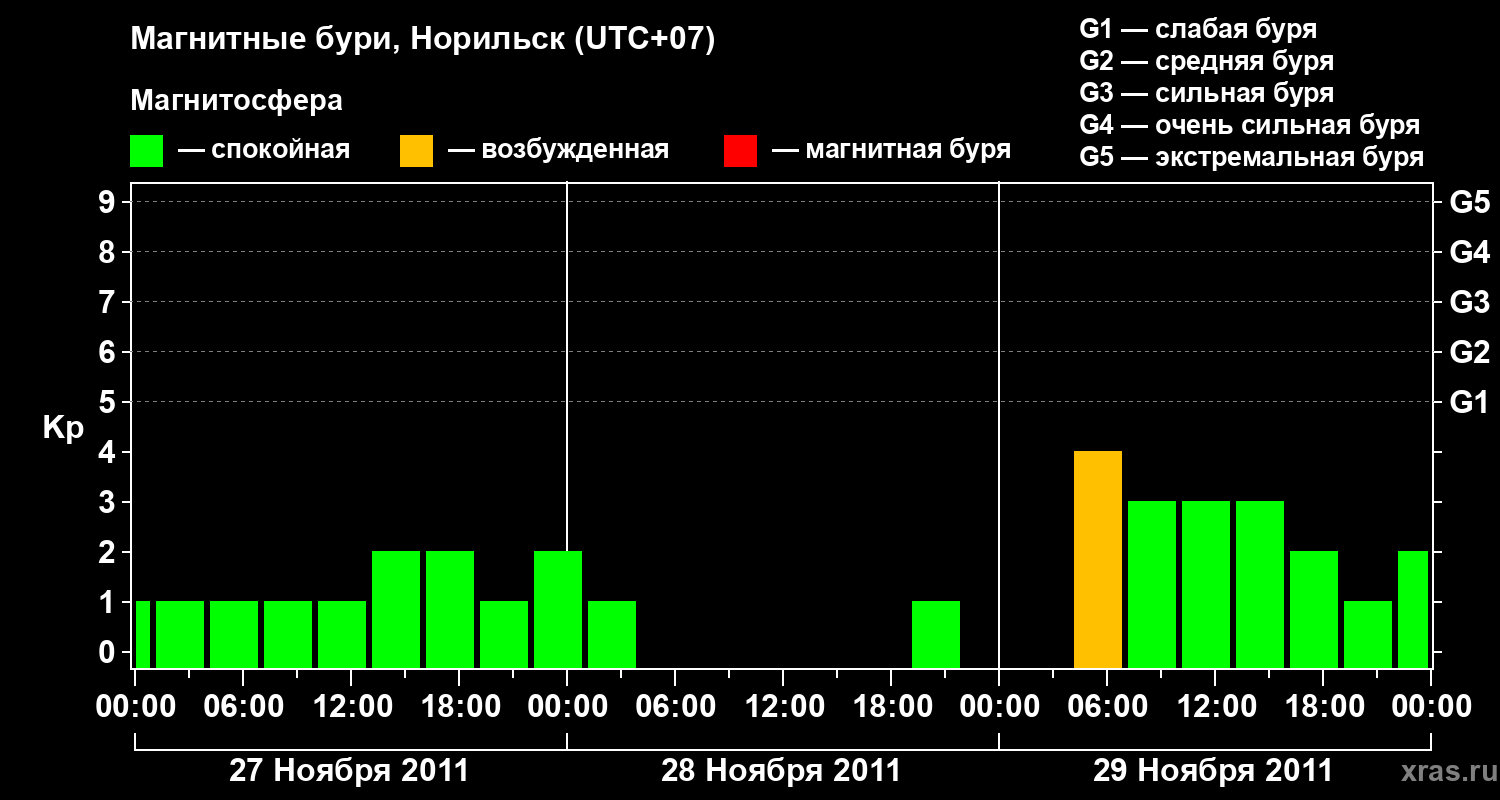Click the title 'Магнитные бури, Норильск (UTC+07)'
Image resolution: width=1500 pixels, height=800 pixels.
pos(423,40)
